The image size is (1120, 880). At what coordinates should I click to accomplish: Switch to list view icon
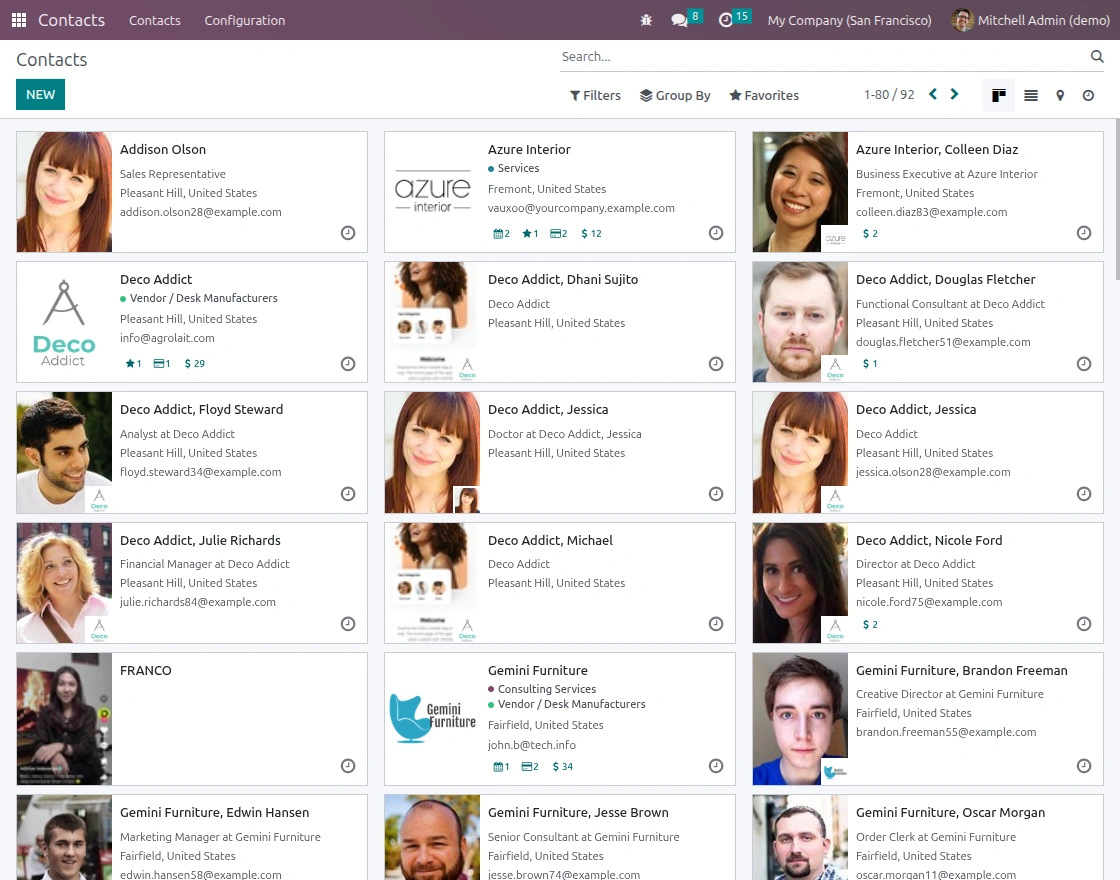[1031, 95]
